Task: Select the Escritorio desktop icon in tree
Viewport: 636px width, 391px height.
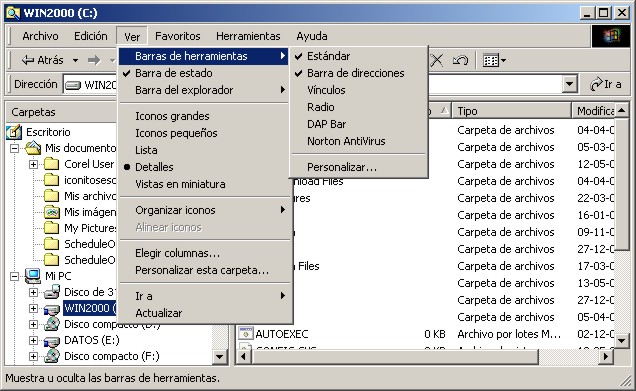Action: 14,132
